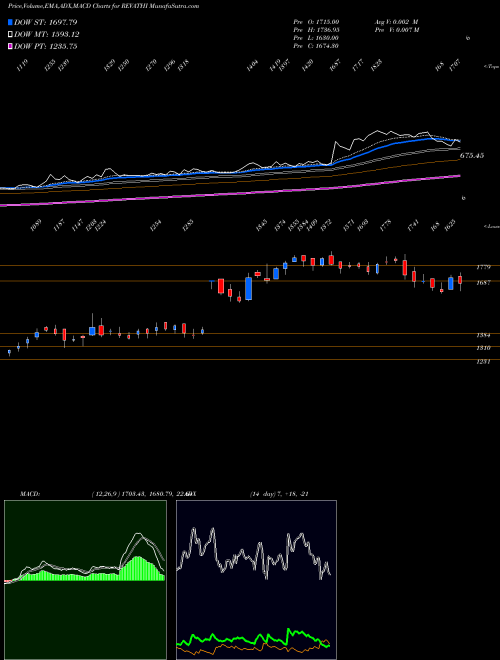
Task: Click the 1779 price level label
Action: (483, 267)
